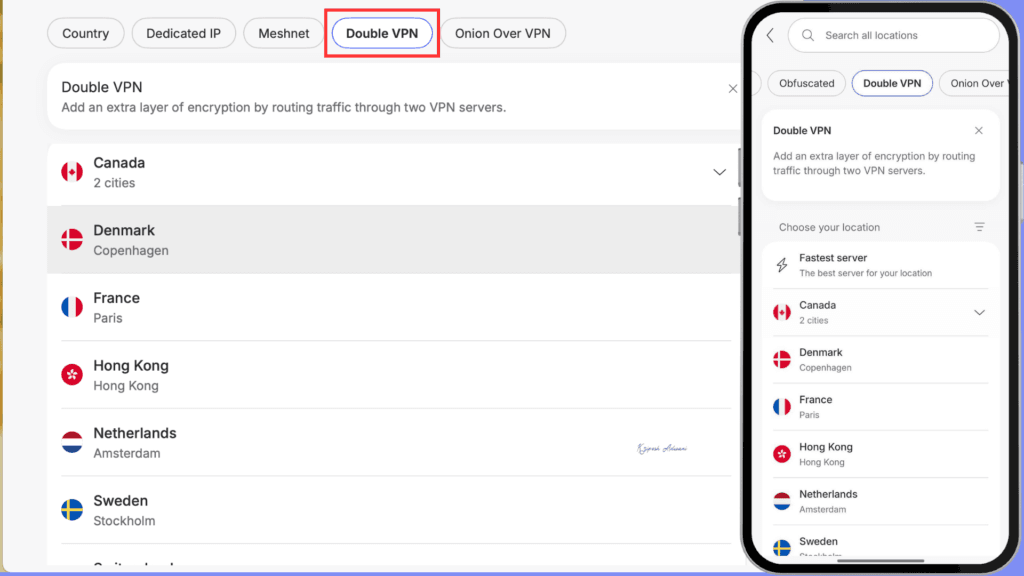Click the Denmark flag icon in desktop list

pos(72,239)
